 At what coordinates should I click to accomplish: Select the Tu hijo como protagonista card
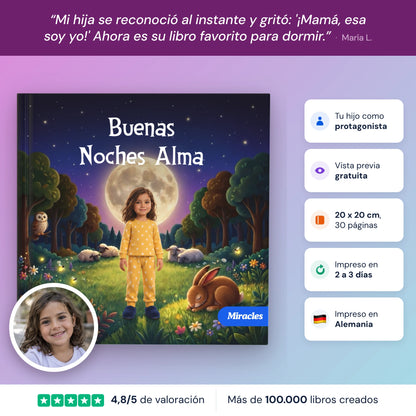(x=354, y=121)
